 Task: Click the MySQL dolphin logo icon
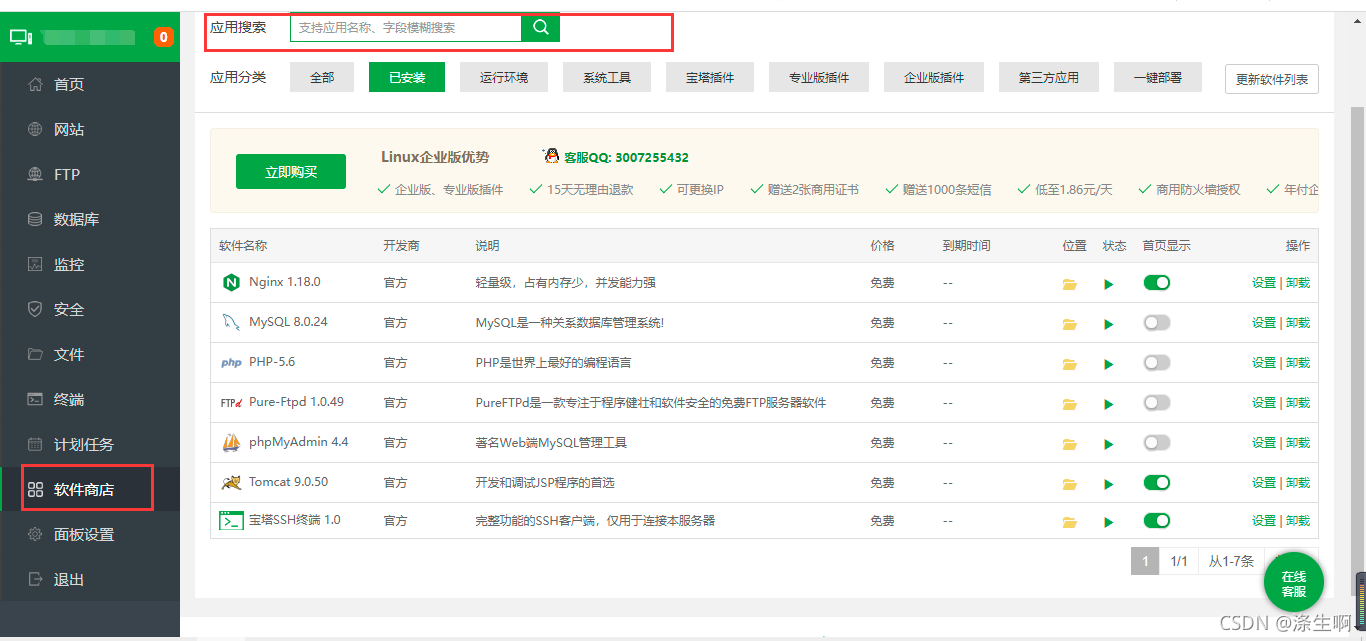point(231,323)
